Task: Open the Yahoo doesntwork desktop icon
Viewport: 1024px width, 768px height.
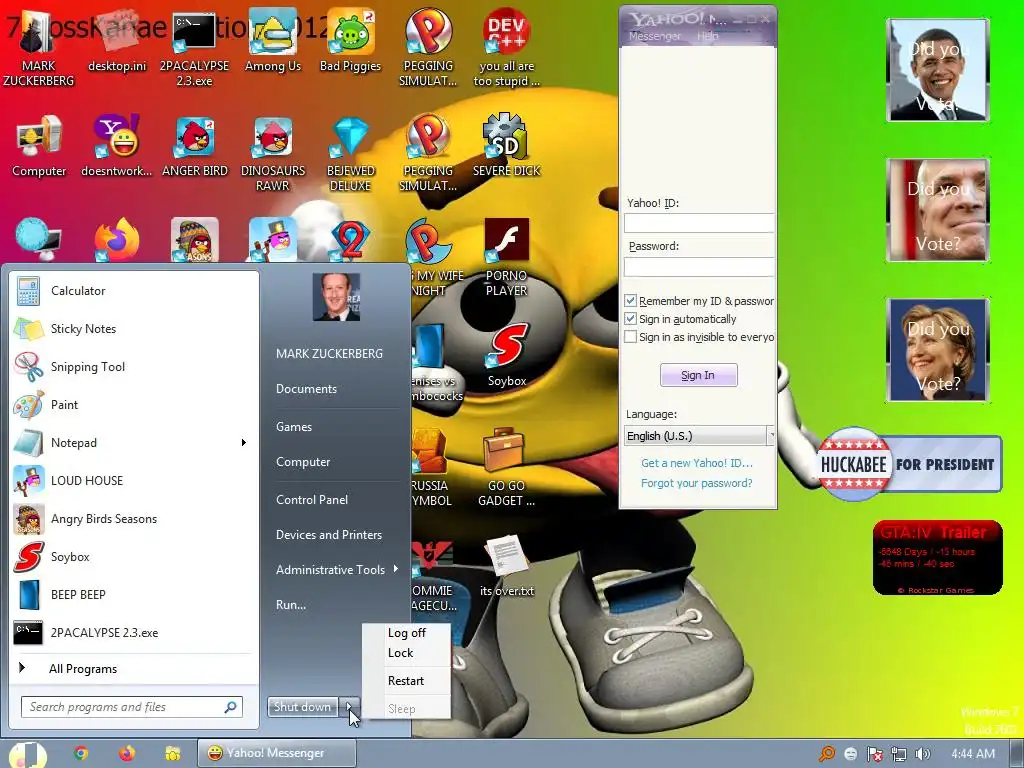Action: pyautogui.click(x=118, y=146)
